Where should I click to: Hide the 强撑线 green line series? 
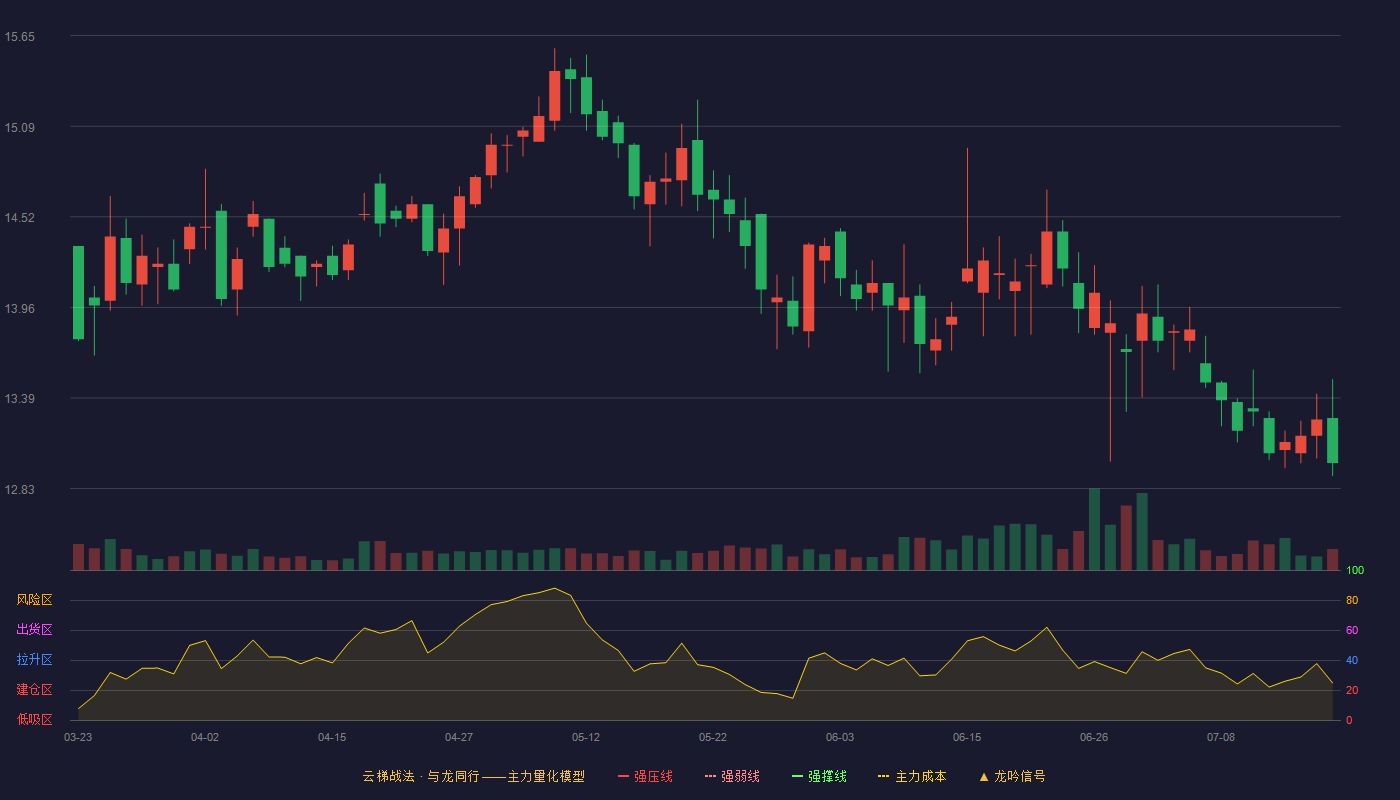click(819, 776)
